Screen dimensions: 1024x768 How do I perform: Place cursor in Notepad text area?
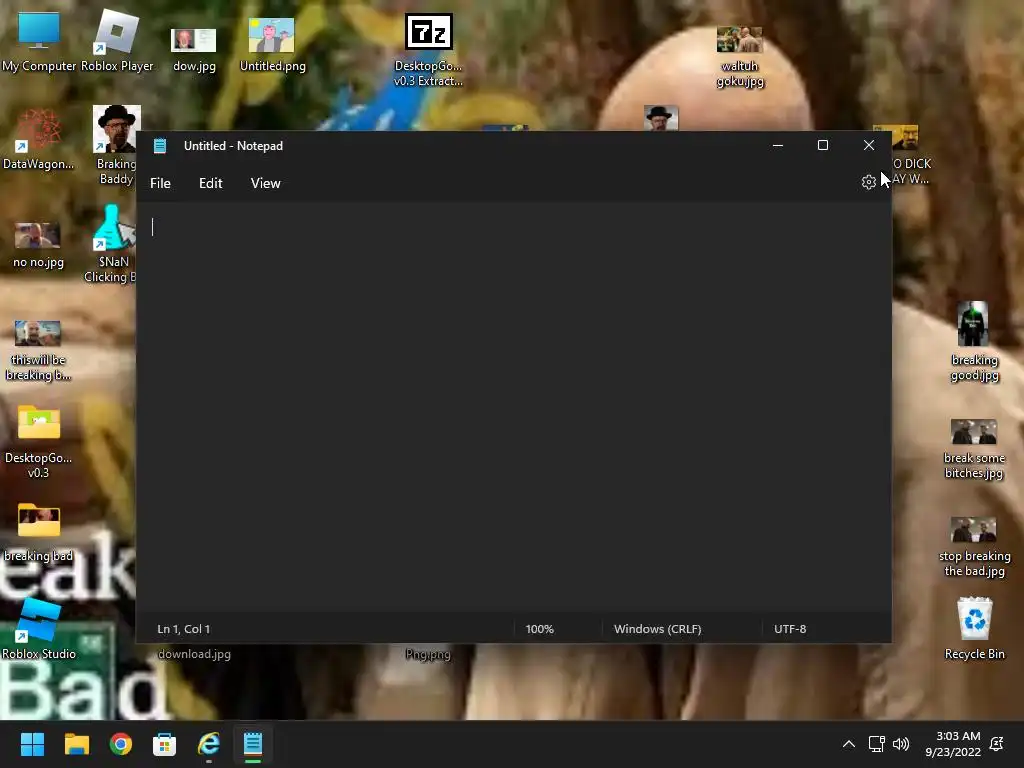(x=513, y=408)
